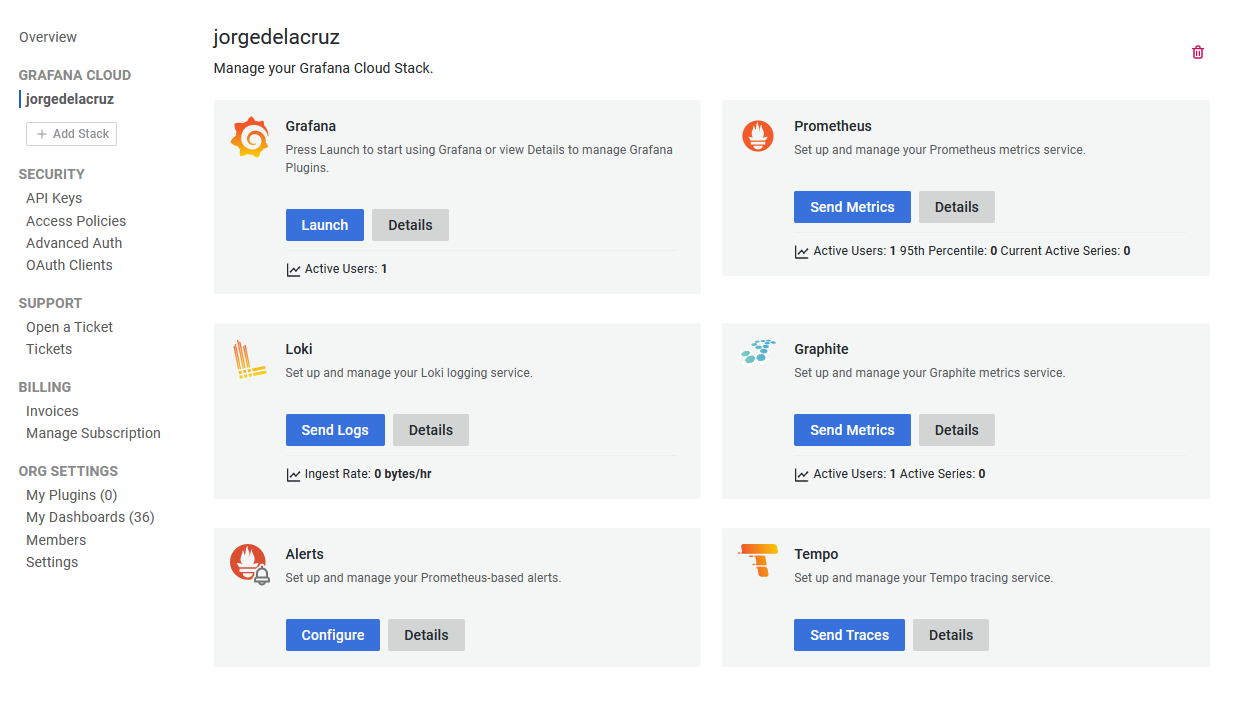
Task: Click Open a Ticket link
Action: (x=69, y=327)
